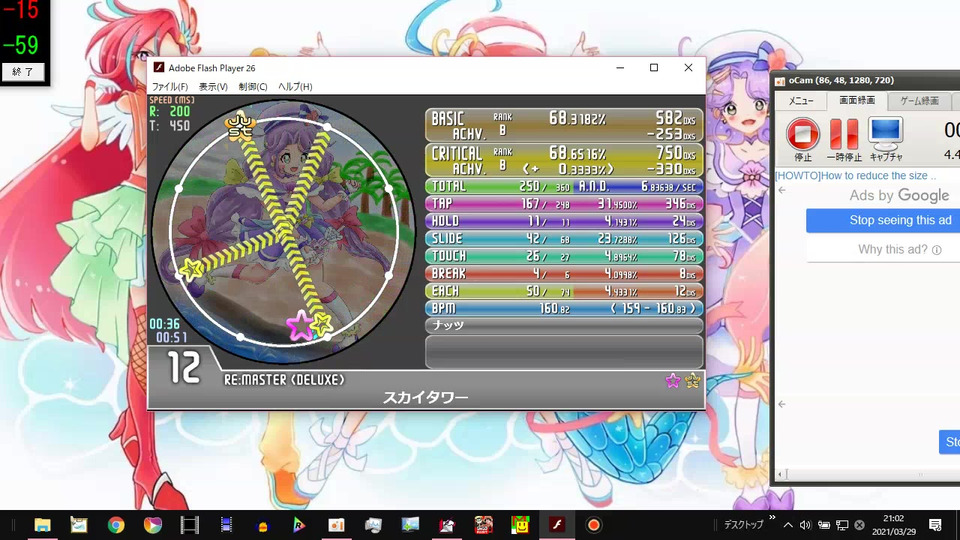Click the Flash Player title bar icon

159,67
